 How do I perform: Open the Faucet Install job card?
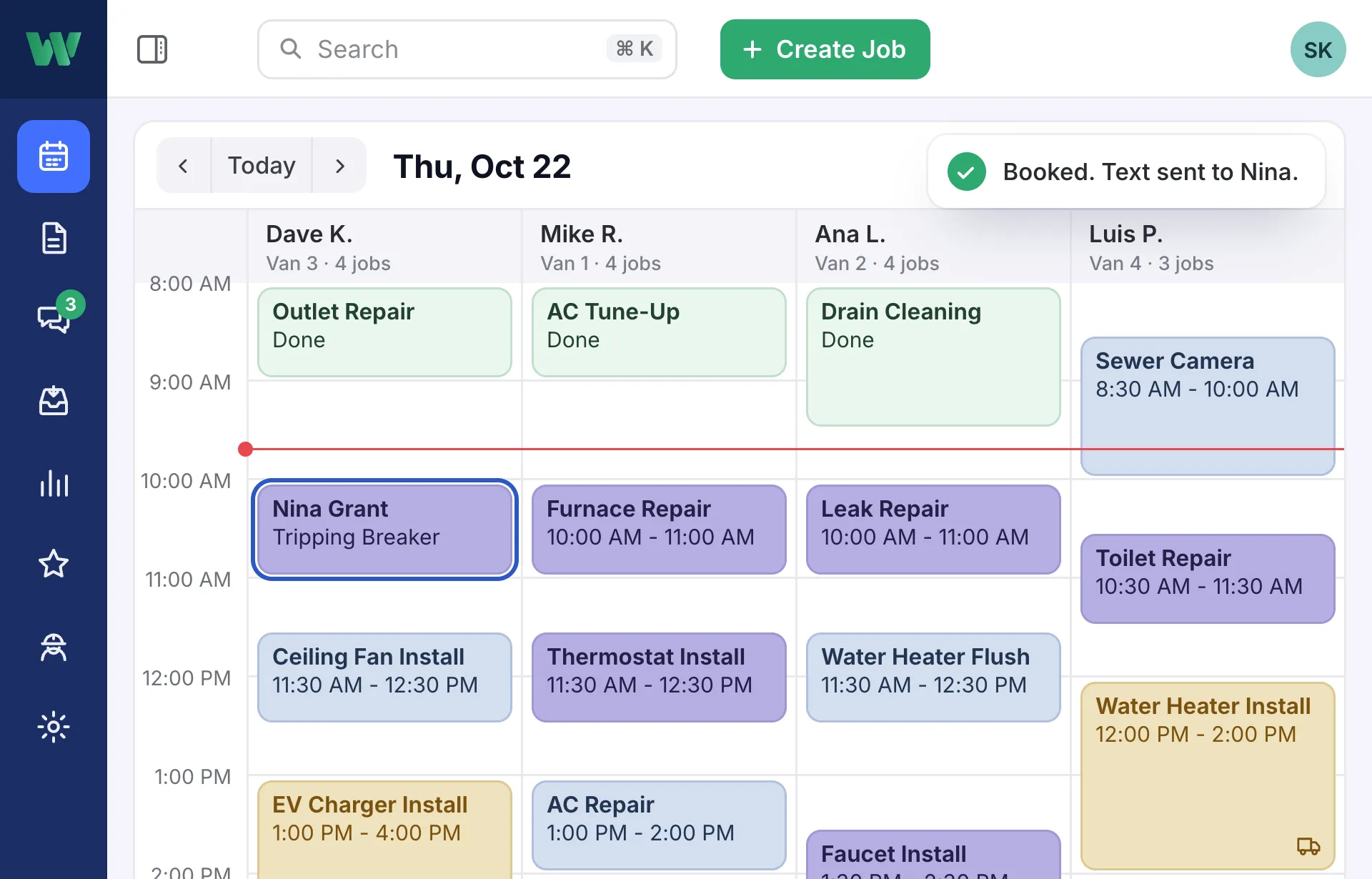coord(933,855)
